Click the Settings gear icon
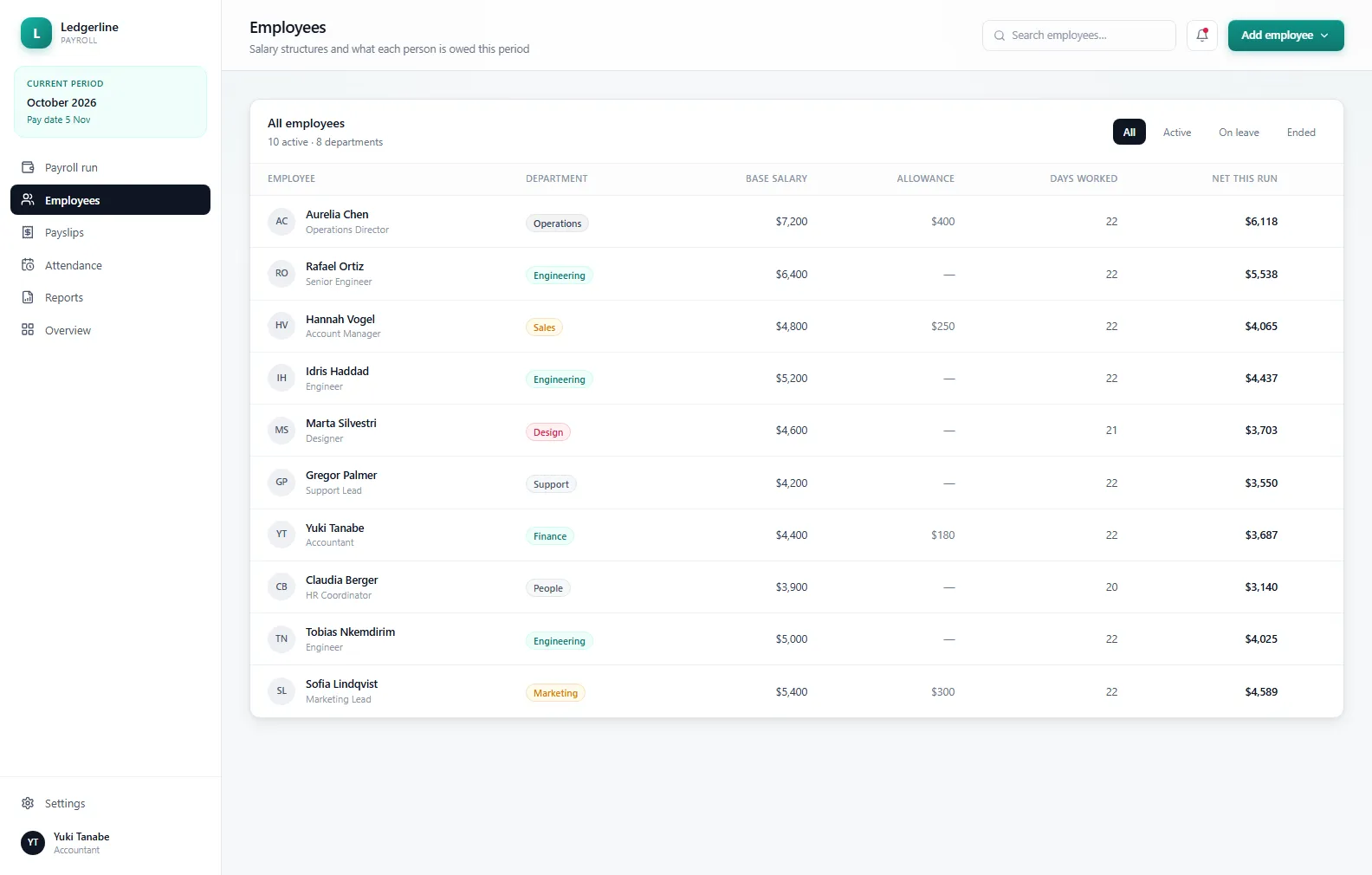 pyautogui.click(x=28, y=803)
